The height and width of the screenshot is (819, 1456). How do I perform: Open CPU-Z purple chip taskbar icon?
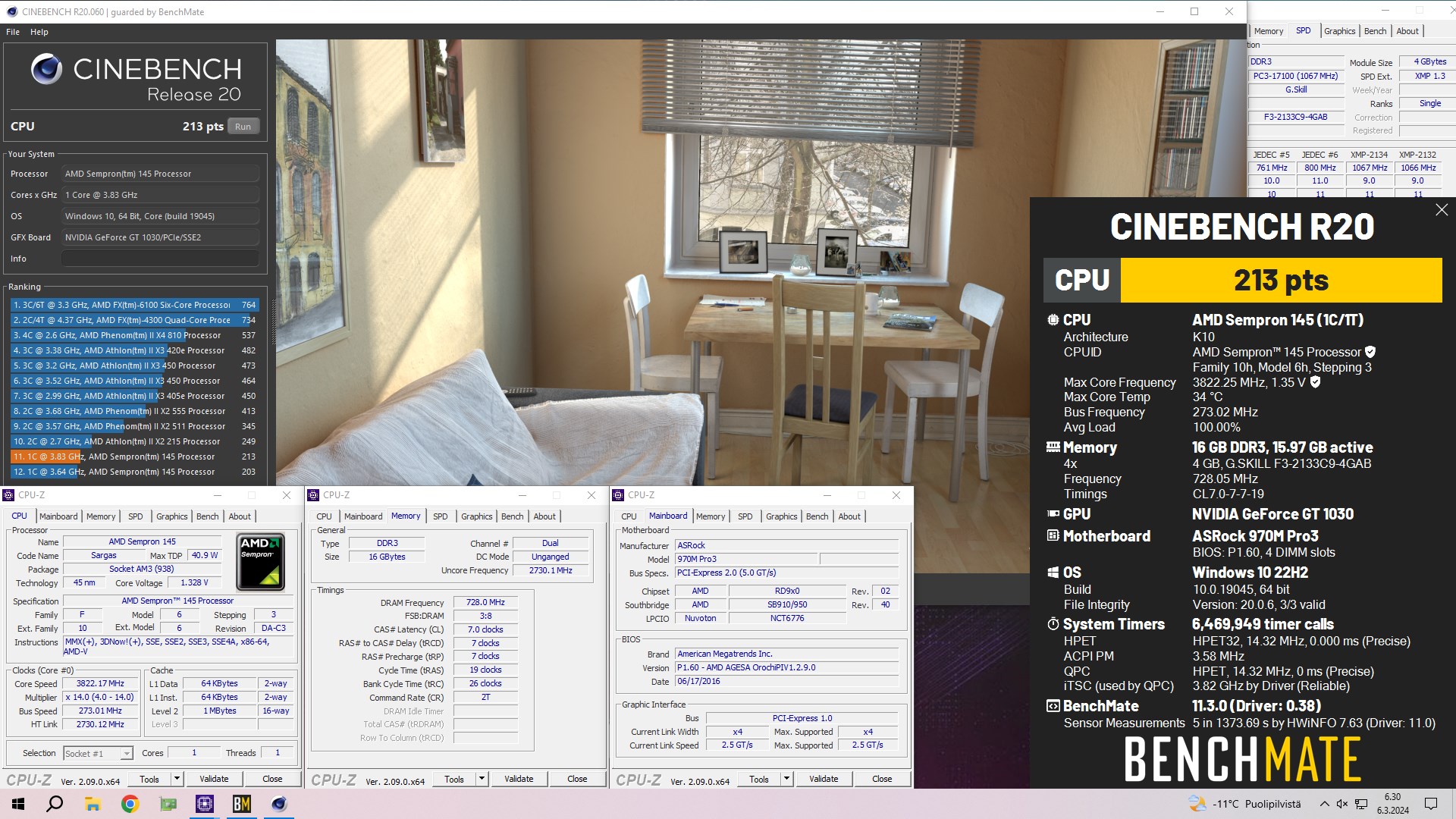tap(205, 804)
